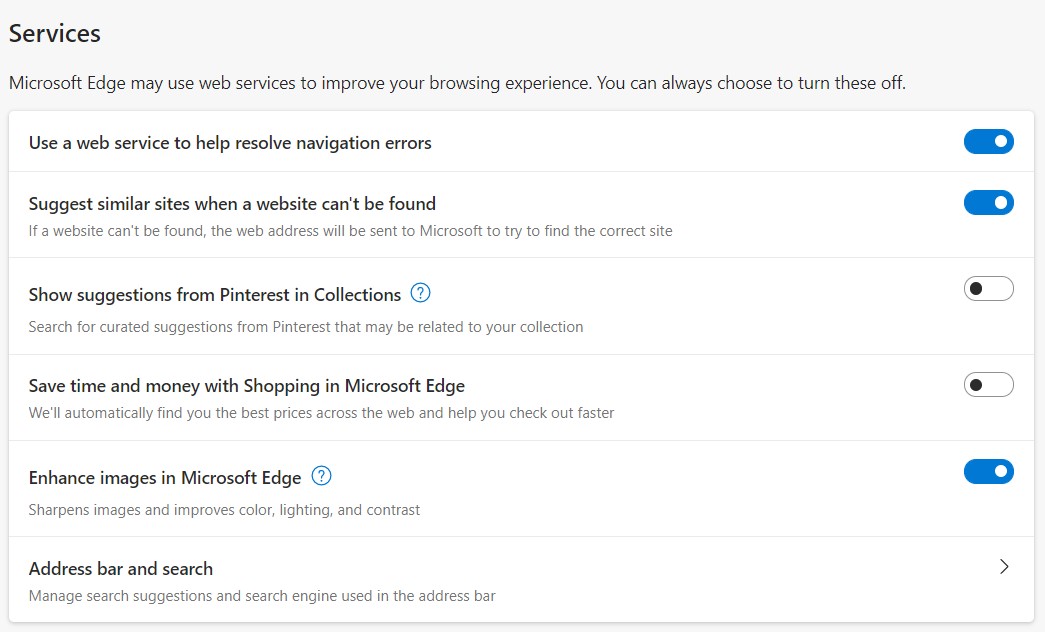Click 'We'll automatically find you the best prices' text
The height and width of the screenshot is (632, 1045).
tap(321, 413)
